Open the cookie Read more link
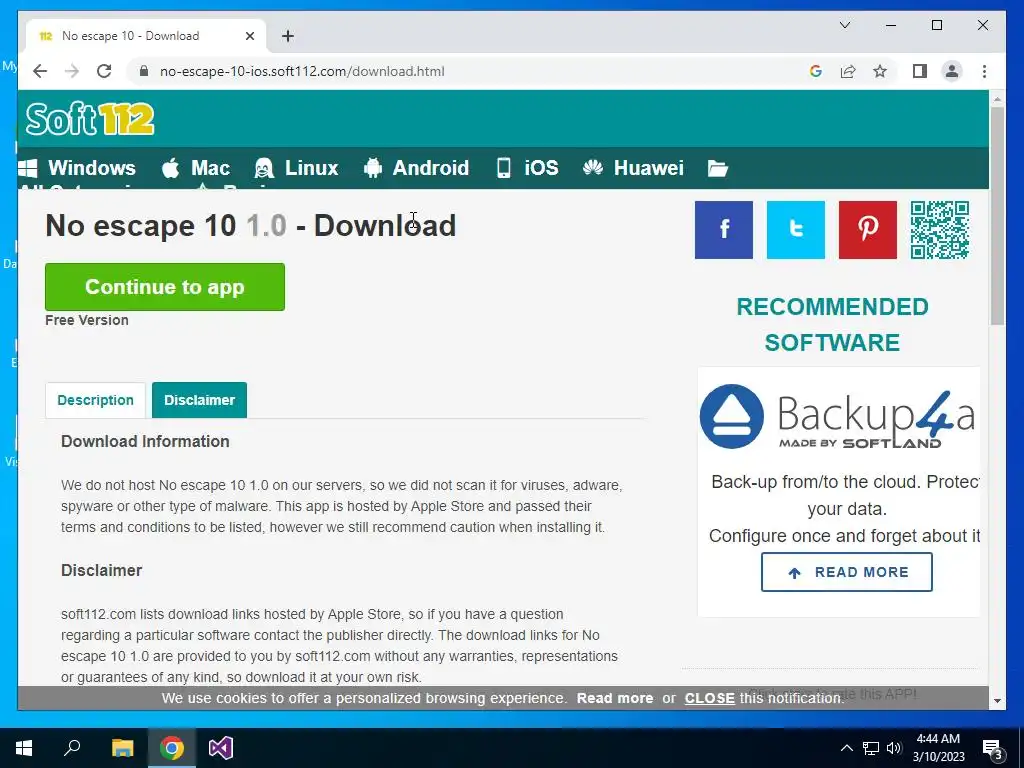The height and width of the screenshot is (768, 1024). point(615,698)
